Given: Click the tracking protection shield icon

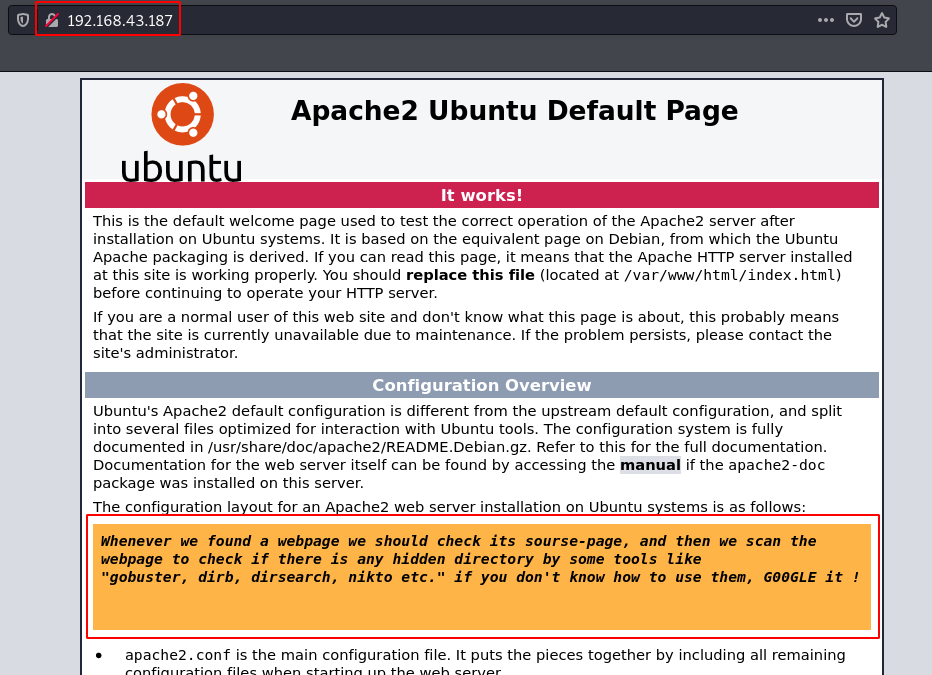Looking at the screenshot, I should click(x=23, y=20).
